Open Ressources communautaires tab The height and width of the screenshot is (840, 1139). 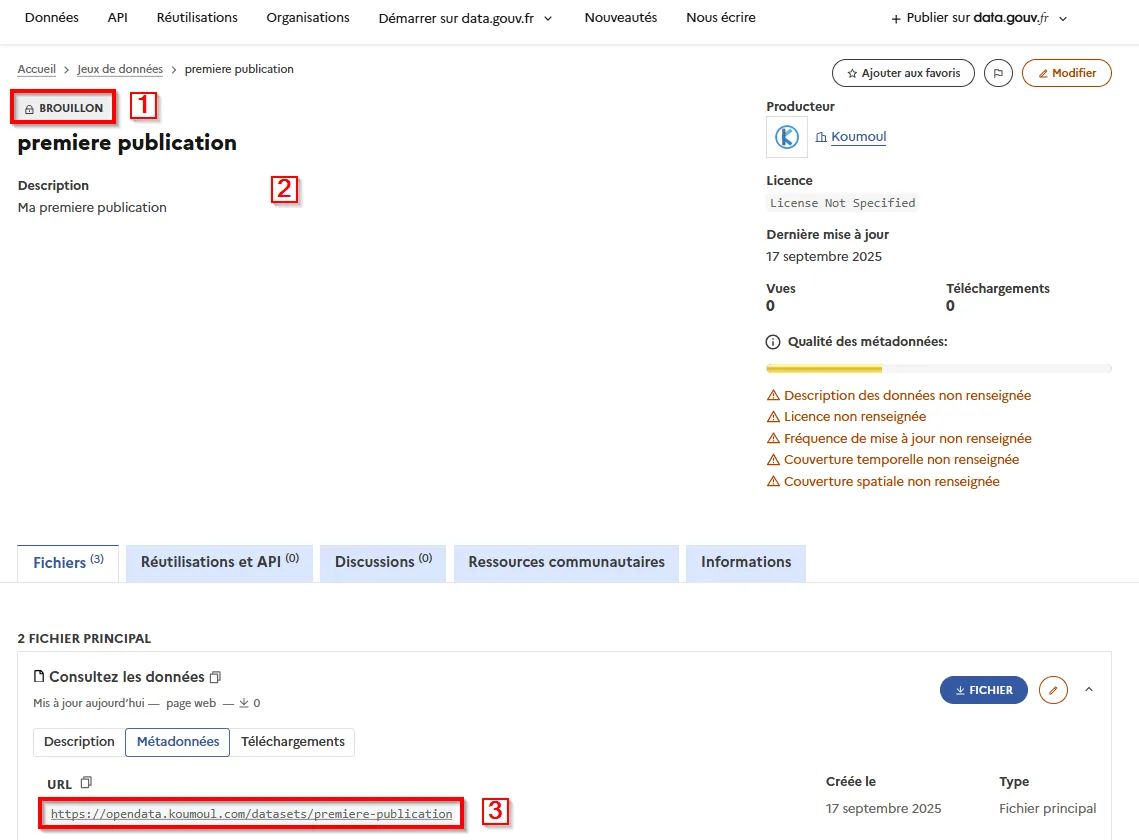(567, 563)
